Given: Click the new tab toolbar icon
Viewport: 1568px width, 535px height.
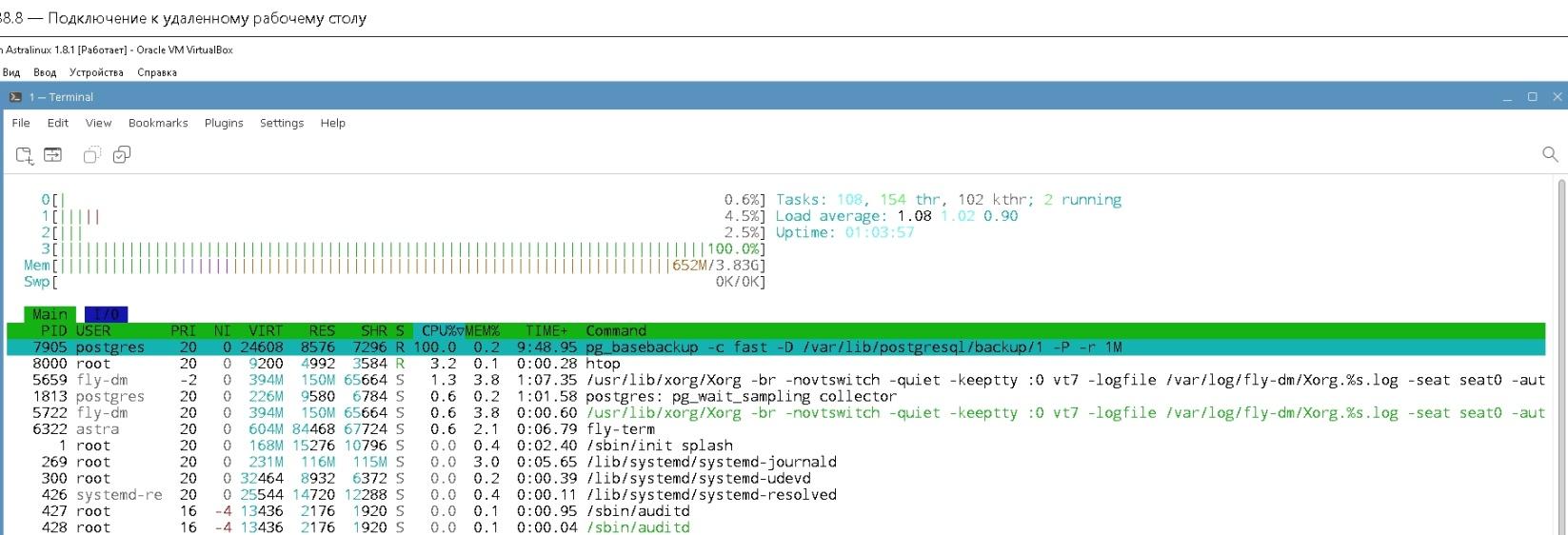Looking at the screenshot, I should (x=25, y=155).
